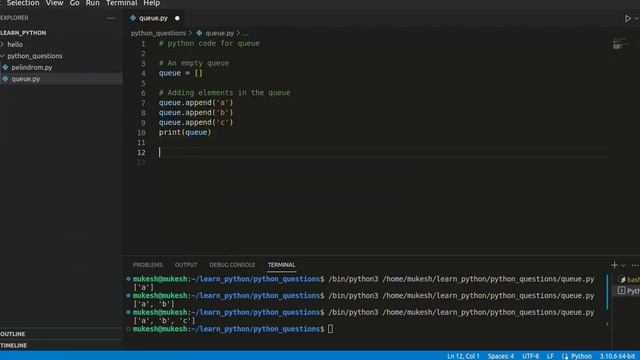Viewport: 640px width, 360px height.
Task: Open the Run menu
Action: point(93,3)
